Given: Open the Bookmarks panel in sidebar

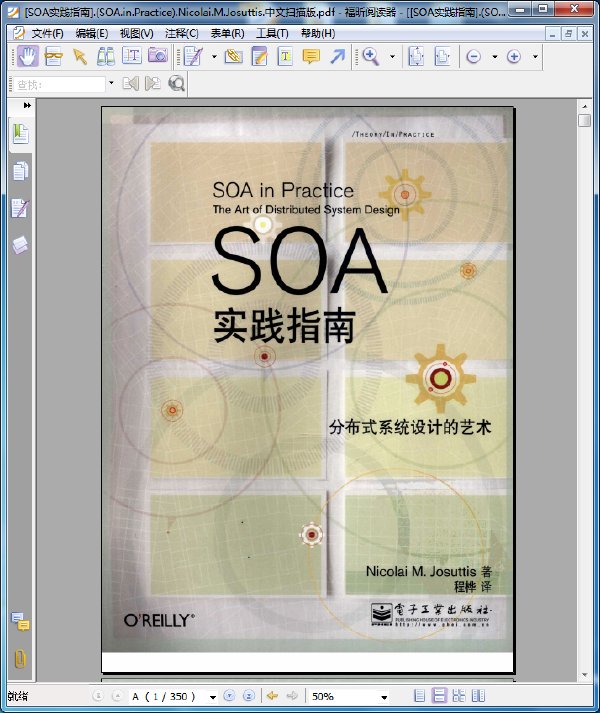Looking at the screenshot, I should (20, 134).
